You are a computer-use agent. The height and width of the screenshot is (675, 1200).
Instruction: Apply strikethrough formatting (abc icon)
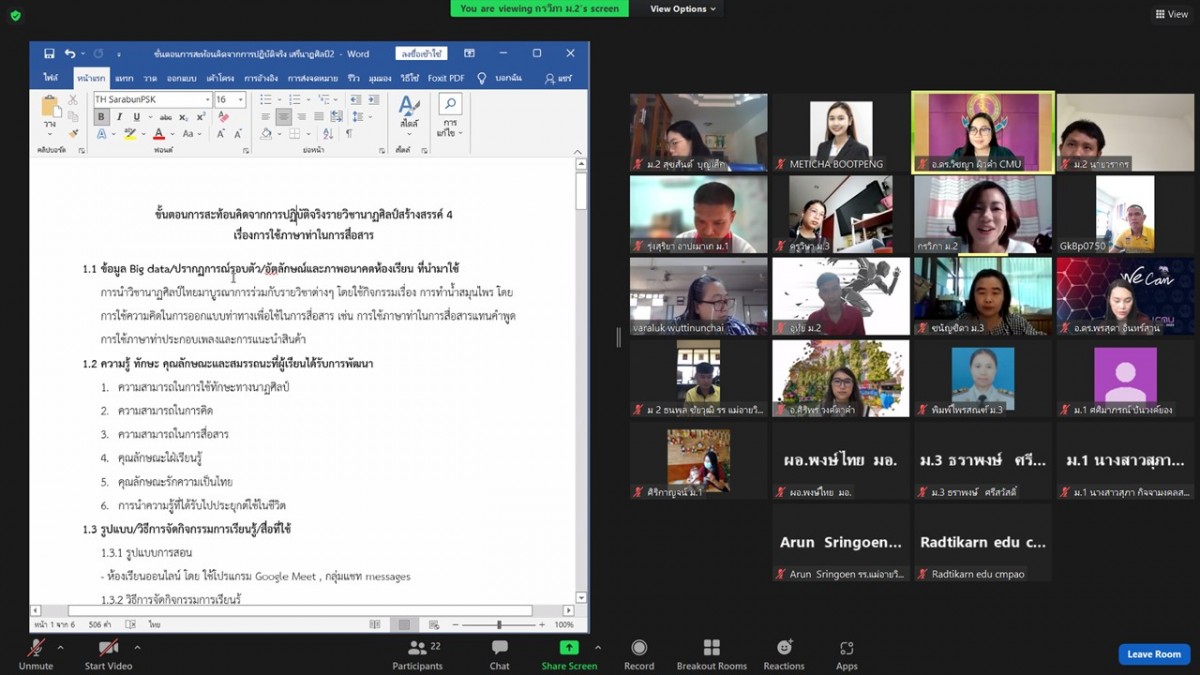[166, 117]
